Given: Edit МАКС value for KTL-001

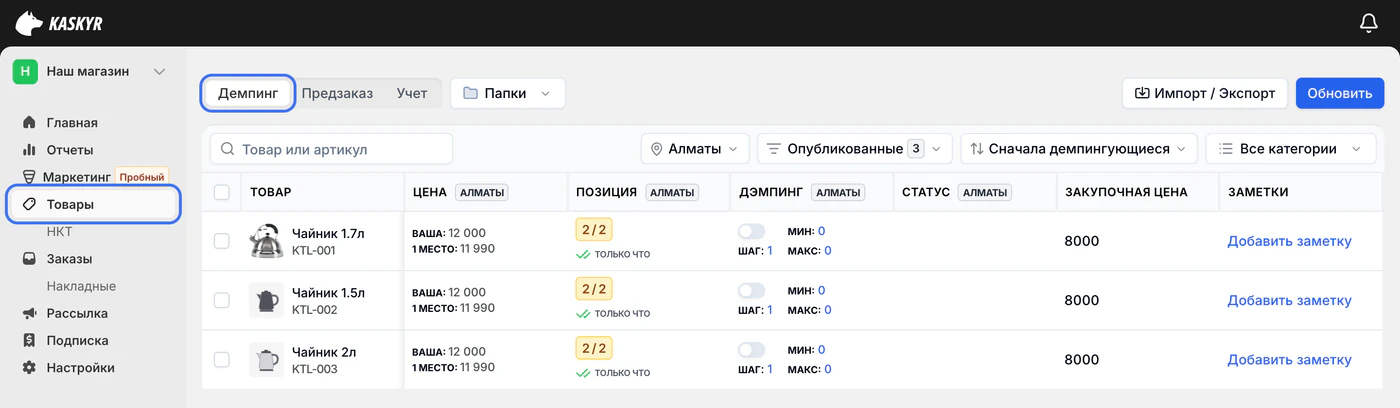Looking at the screenshot, I should (827, 250).
